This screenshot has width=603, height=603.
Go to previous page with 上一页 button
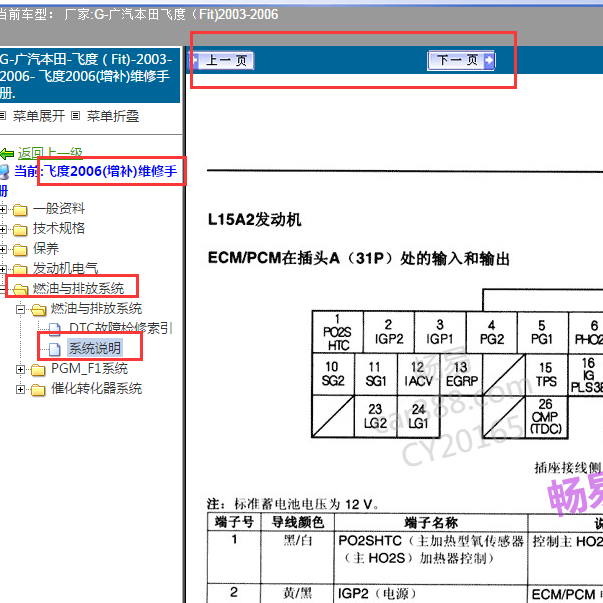pos(221,60)
